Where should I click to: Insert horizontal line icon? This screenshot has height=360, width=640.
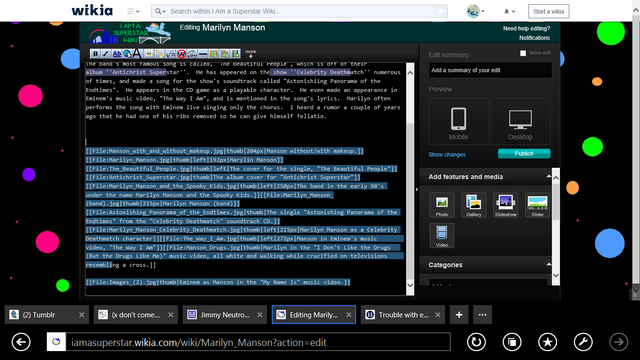pos(202,53)
